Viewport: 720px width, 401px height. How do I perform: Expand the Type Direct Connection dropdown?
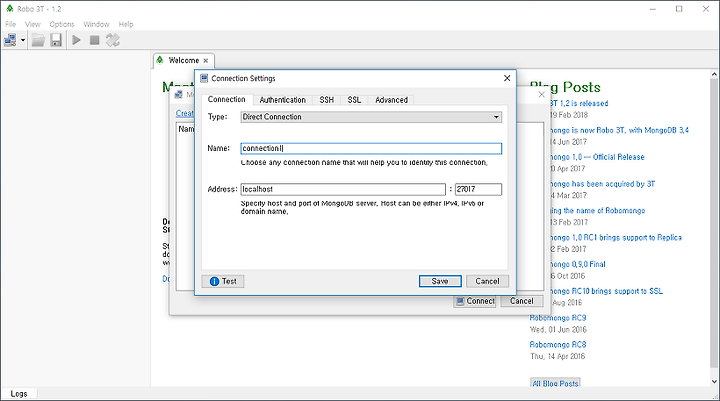click(371, 117)
